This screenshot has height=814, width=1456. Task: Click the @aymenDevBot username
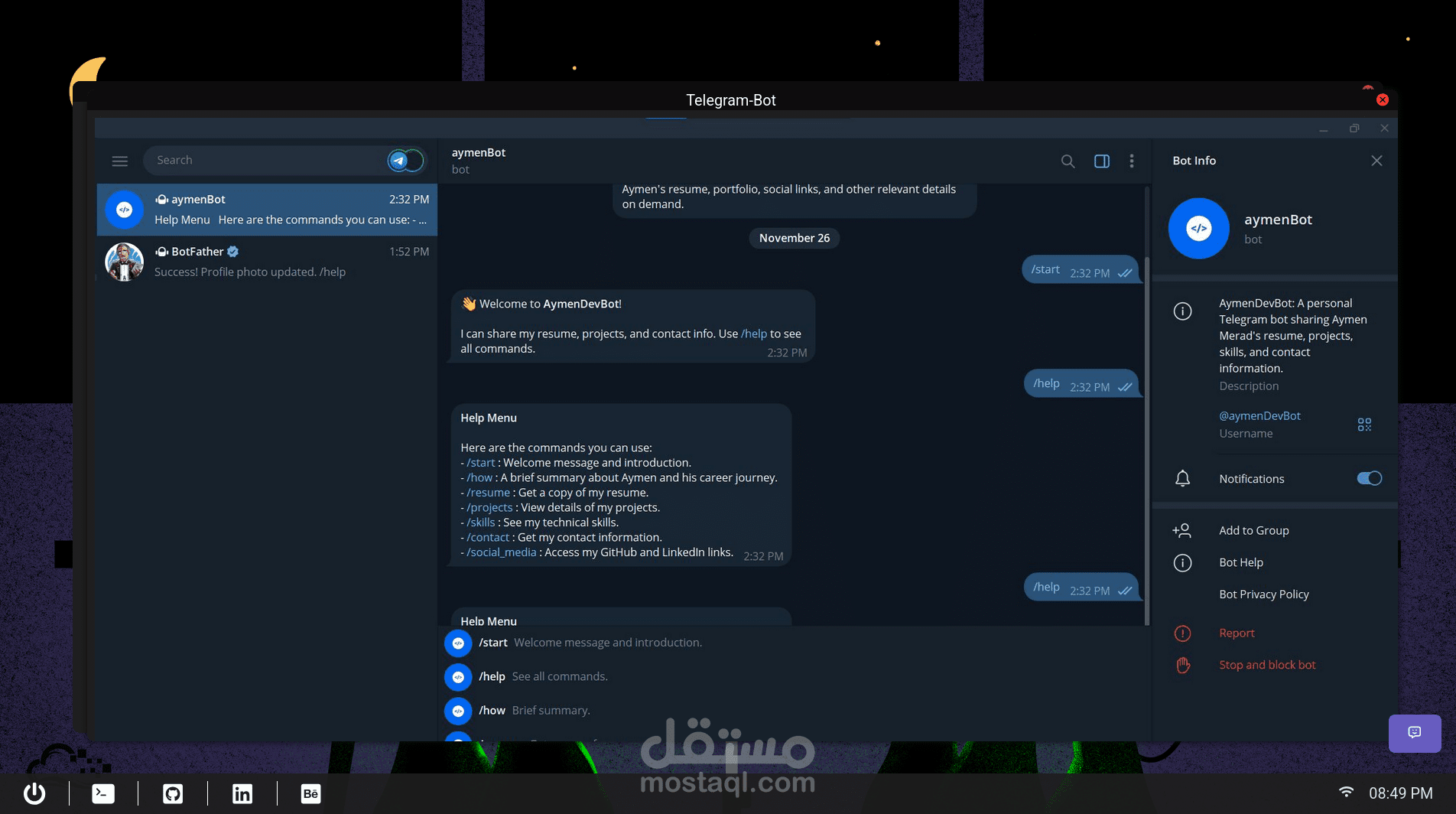coord(1259,416)
